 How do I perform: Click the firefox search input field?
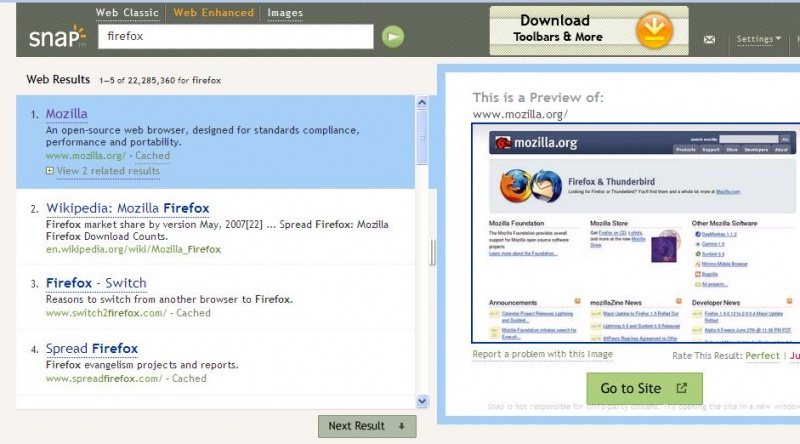236,36
